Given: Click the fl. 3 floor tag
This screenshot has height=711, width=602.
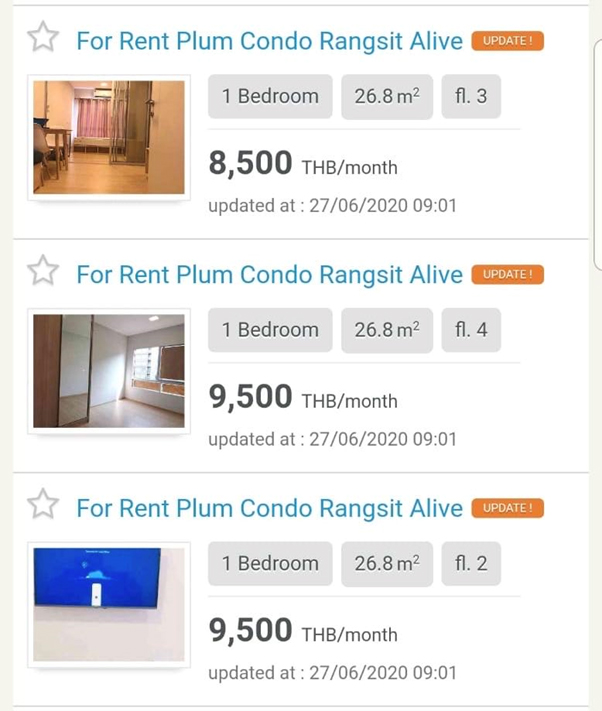Looking at the screenshot, I should point(471,97).
